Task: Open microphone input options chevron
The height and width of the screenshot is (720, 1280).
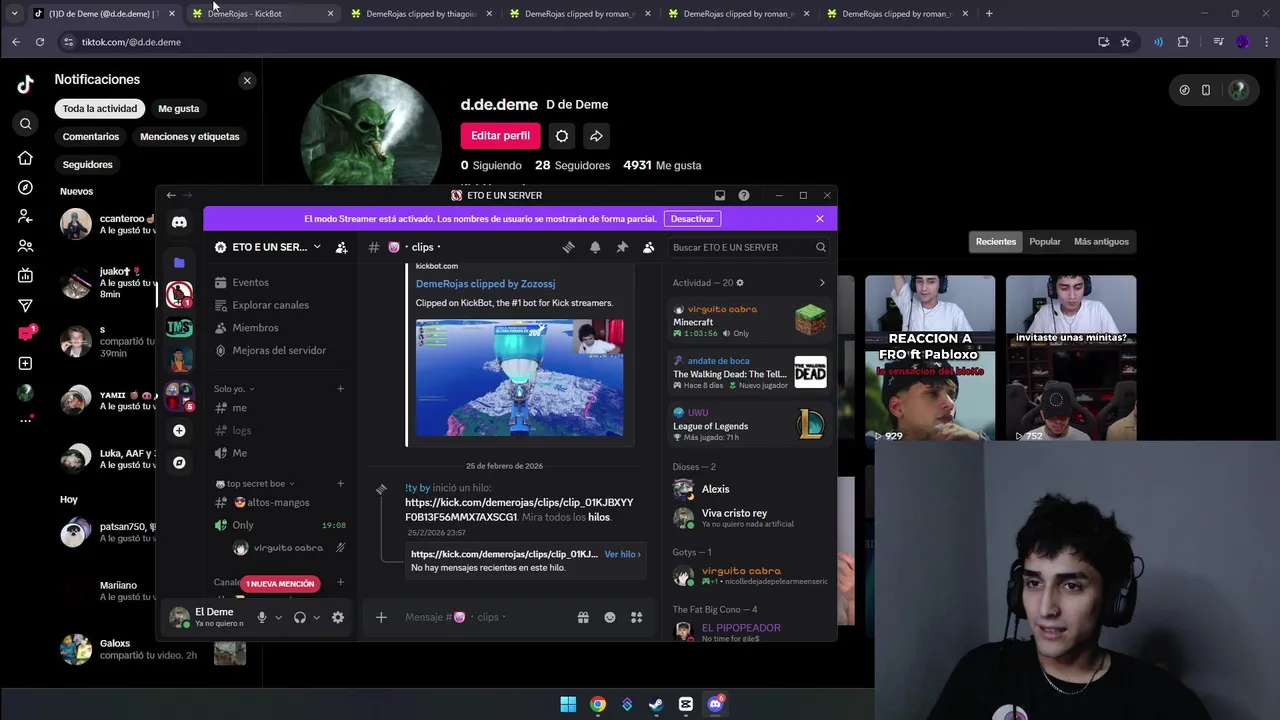Action: [278, 618]
